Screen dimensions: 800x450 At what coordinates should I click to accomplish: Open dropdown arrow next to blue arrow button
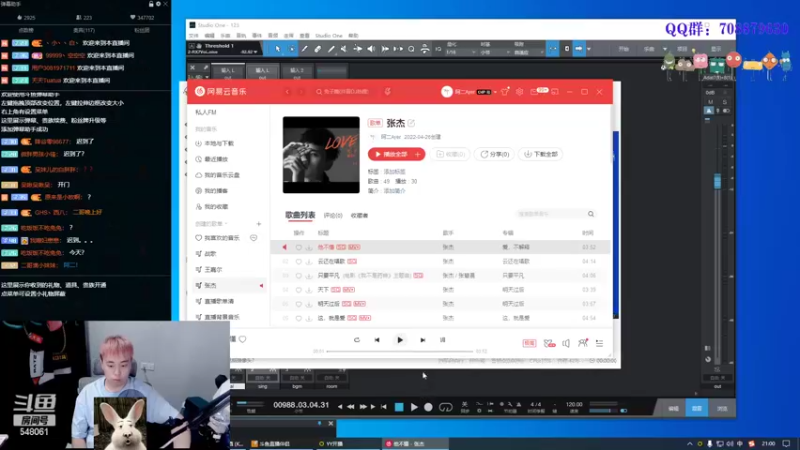click(589, 49)
